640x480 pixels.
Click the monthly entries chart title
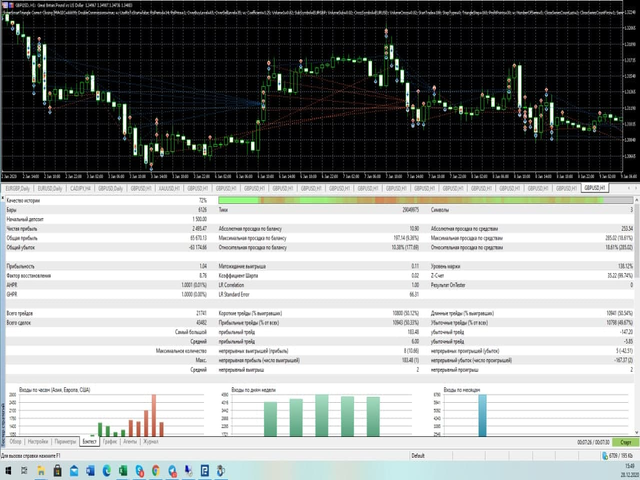coord(462,390)
